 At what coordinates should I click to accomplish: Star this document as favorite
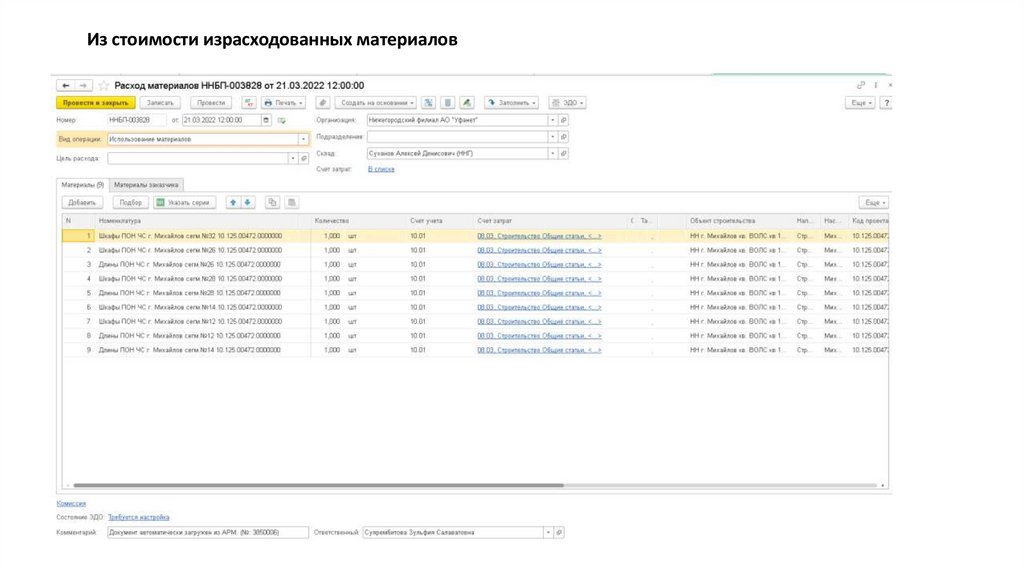(x=102, y=86)
